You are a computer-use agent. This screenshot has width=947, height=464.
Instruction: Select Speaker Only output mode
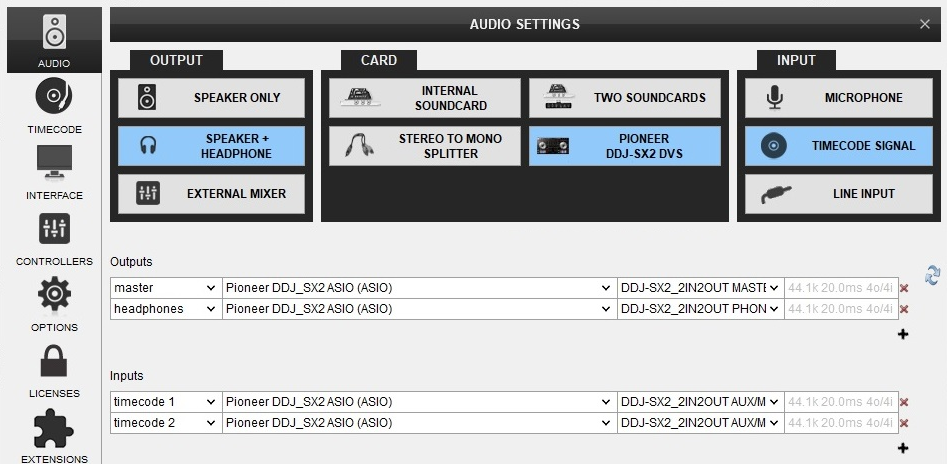coord(211,97)
